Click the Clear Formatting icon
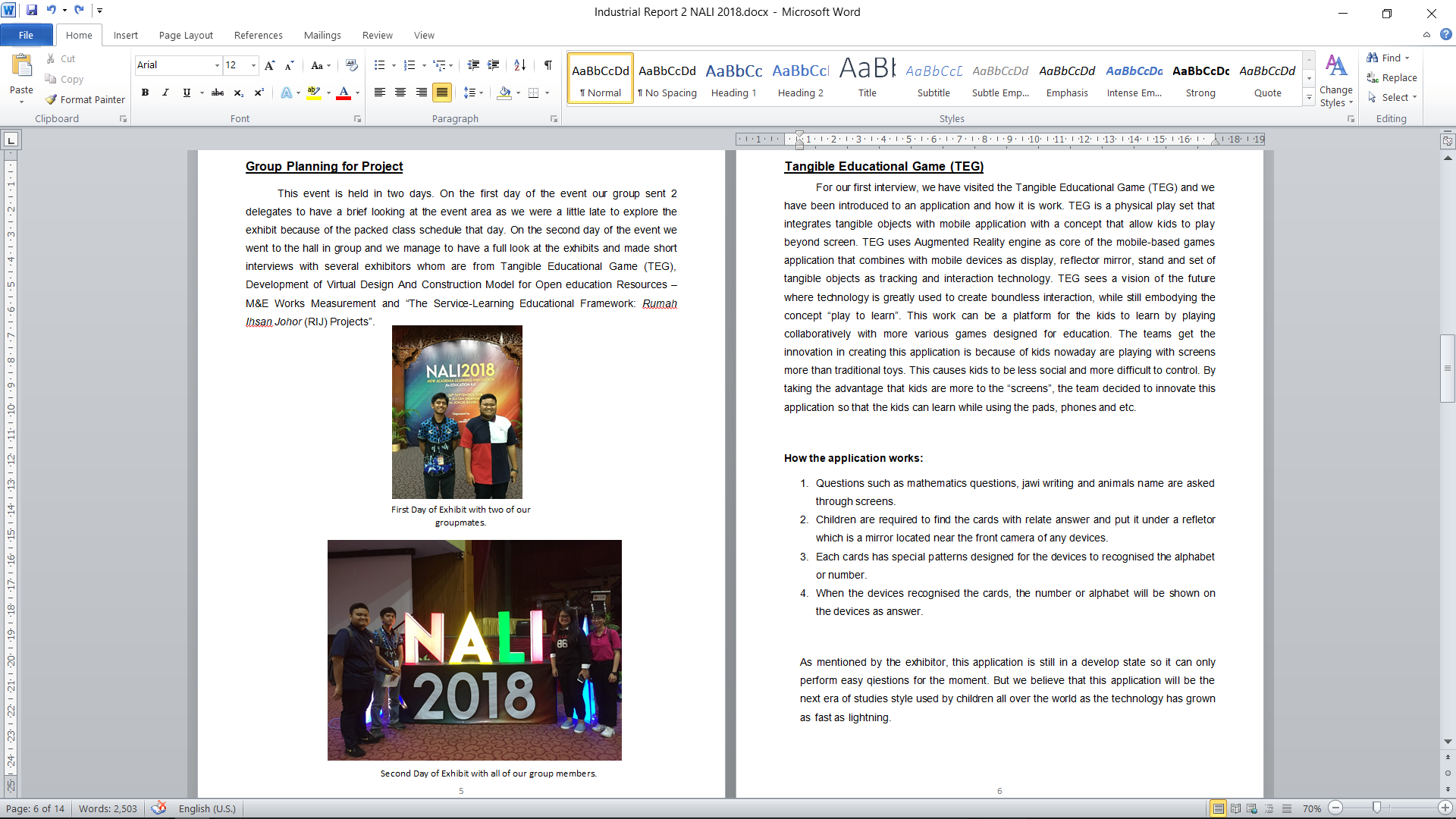This screenshot has width=1456, height=819. point(351,65)
